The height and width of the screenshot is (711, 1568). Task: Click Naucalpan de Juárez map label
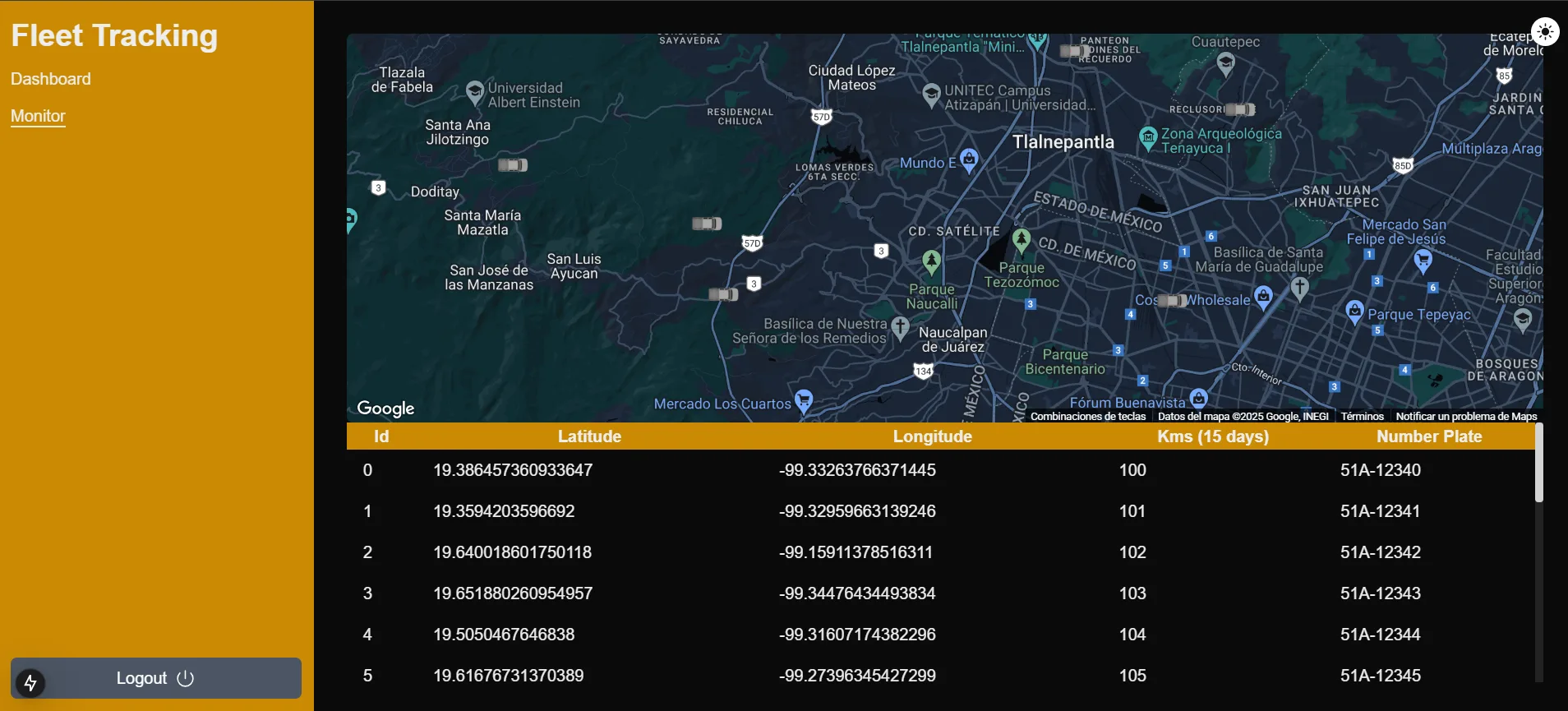[x=953, y=339]
